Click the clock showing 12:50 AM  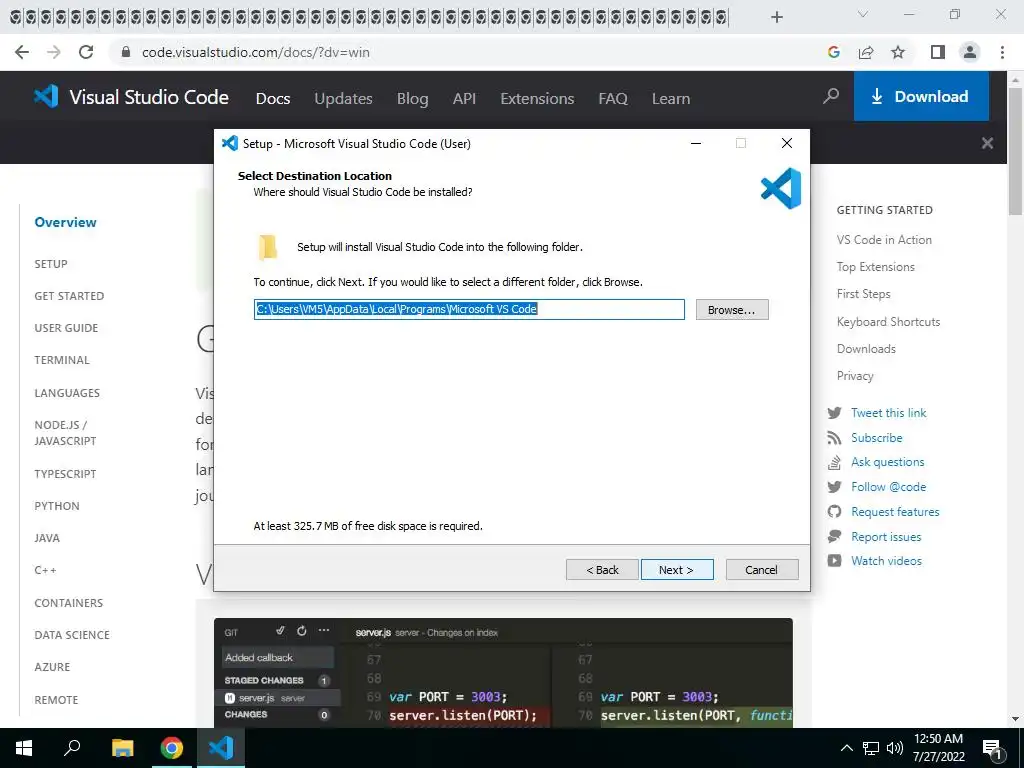tap(938, 739)
